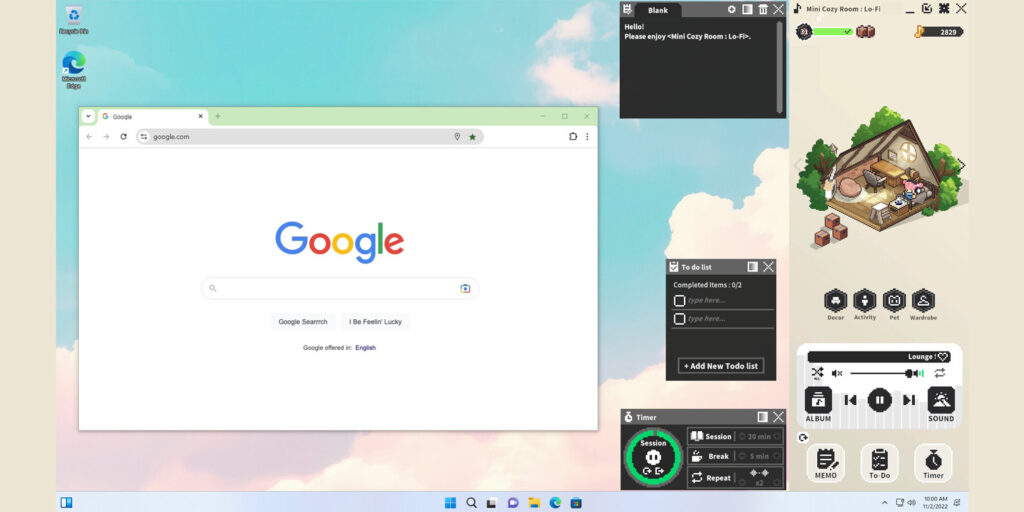Open the Wardrobe icon
This screenshot has width=1024, height=512.
(x=923, y=300)
